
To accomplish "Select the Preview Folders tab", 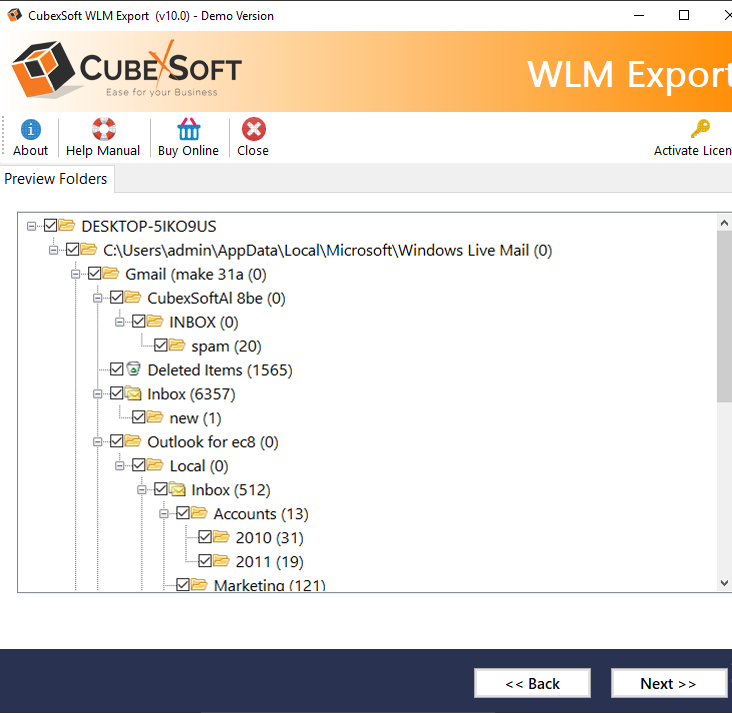I will [x=56, y=179].
